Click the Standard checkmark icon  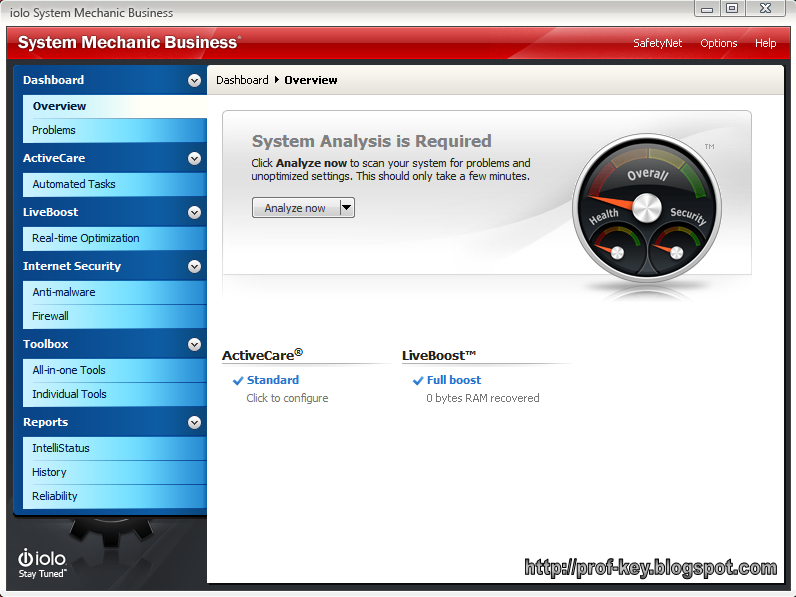point(238,381)
